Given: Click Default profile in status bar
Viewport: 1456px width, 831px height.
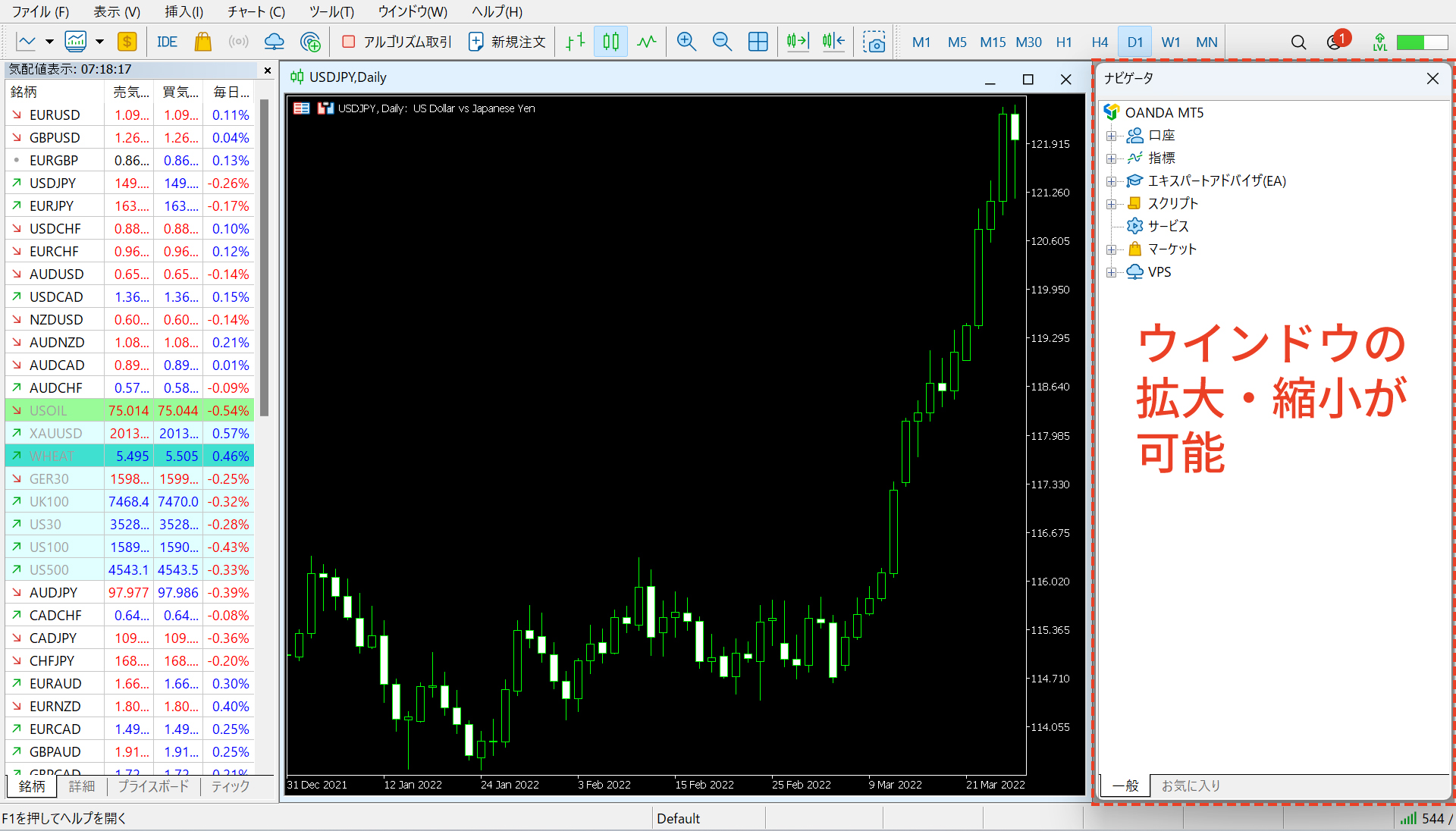Looking at the screenshot, I should coord(678,818).
